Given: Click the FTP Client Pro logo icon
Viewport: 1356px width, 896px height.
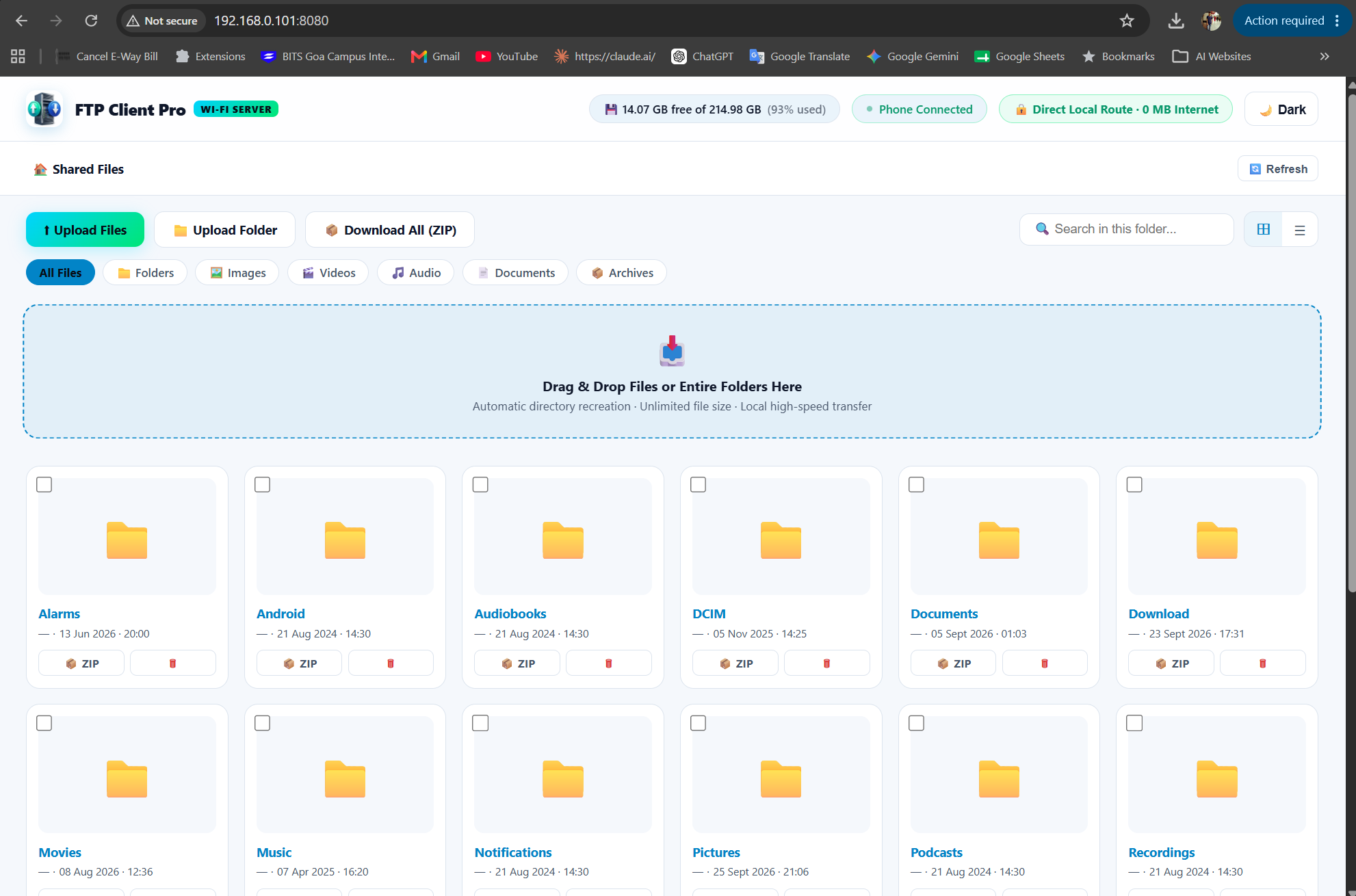Looking at the screenshot, I should [x=44, y=109].
